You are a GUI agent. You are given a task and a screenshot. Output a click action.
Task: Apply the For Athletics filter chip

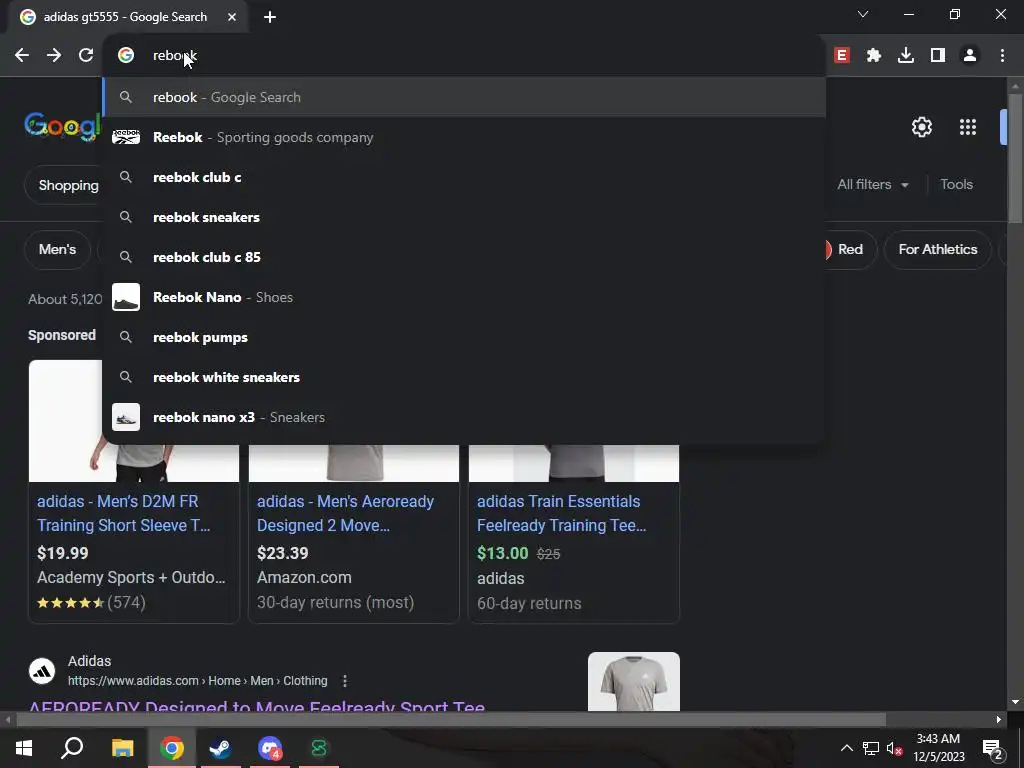point(938,249)
